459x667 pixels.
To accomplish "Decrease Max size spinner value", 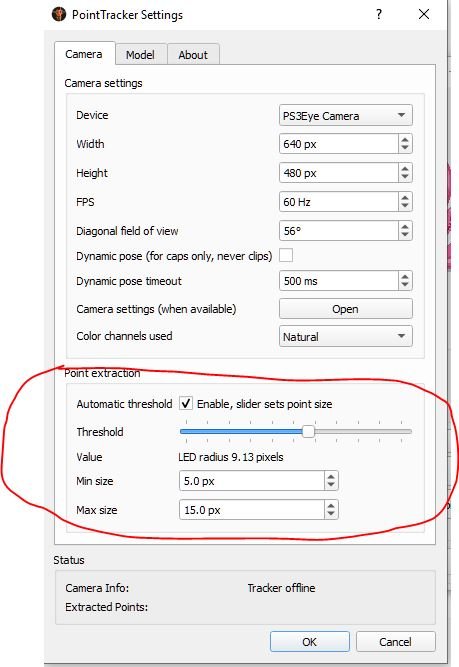I will coord(331,514).
